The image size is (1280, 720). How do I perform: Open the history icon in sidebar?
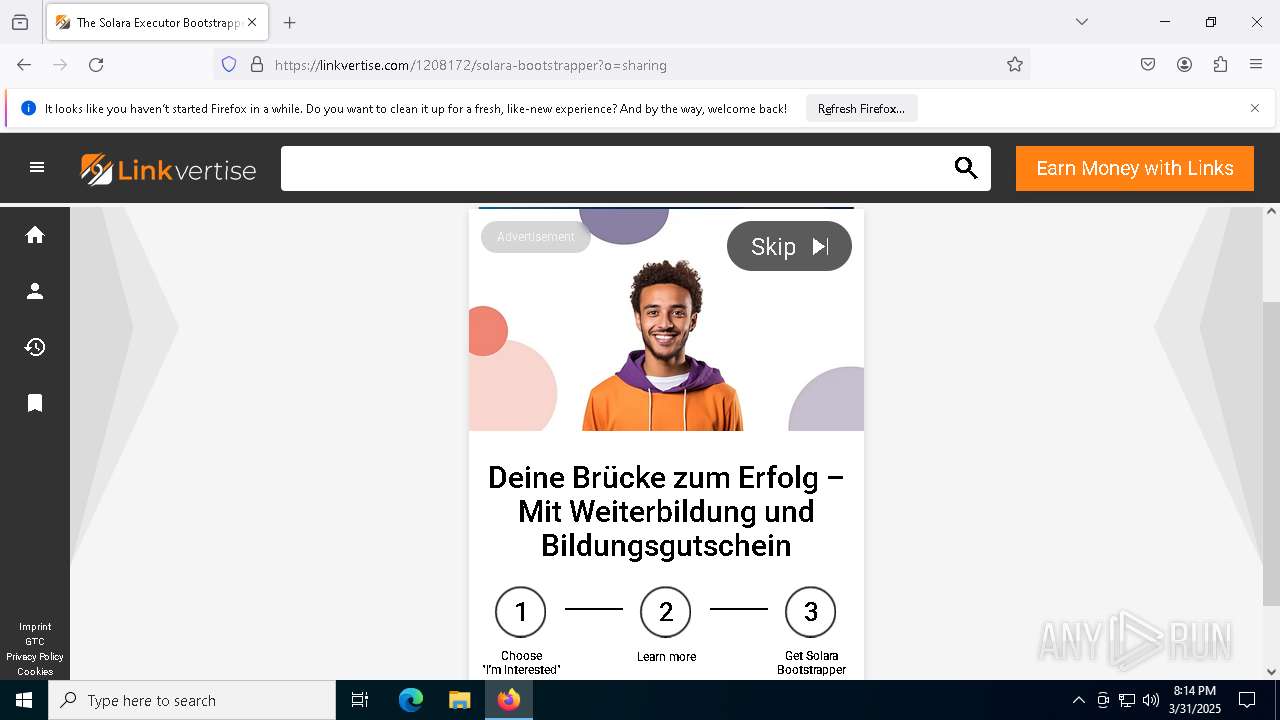(x=35, y=347)
